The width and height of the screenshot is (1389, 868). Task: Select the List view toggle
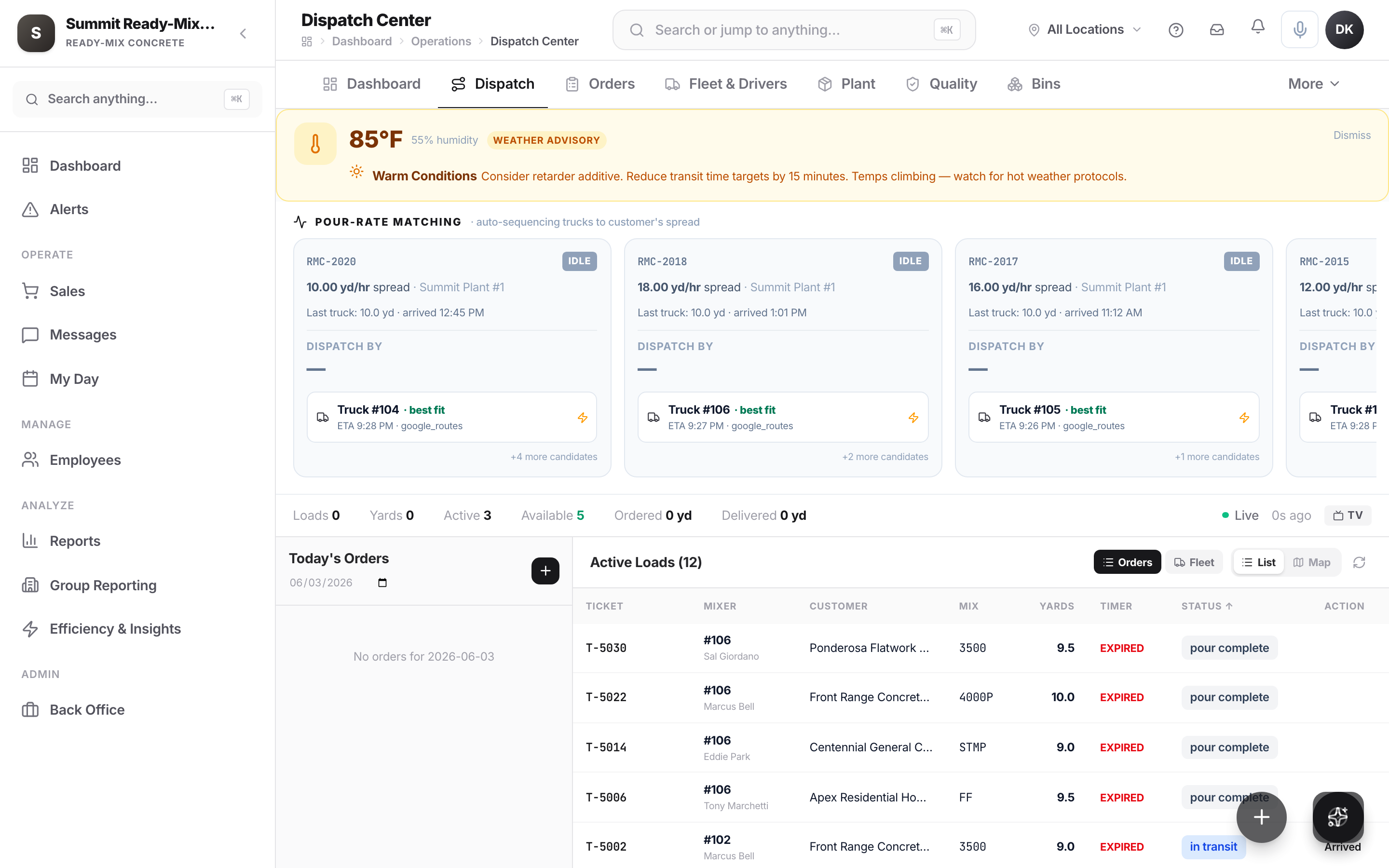pos(1258,562)
